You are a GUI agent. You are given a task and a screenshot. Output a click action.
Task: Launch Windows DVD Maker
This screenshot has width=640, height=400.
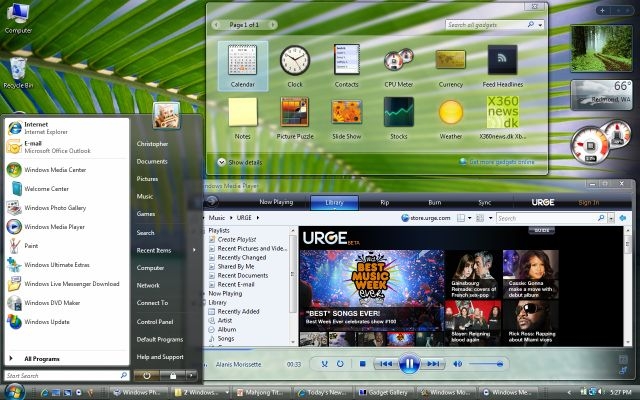(x=67, y=303)
